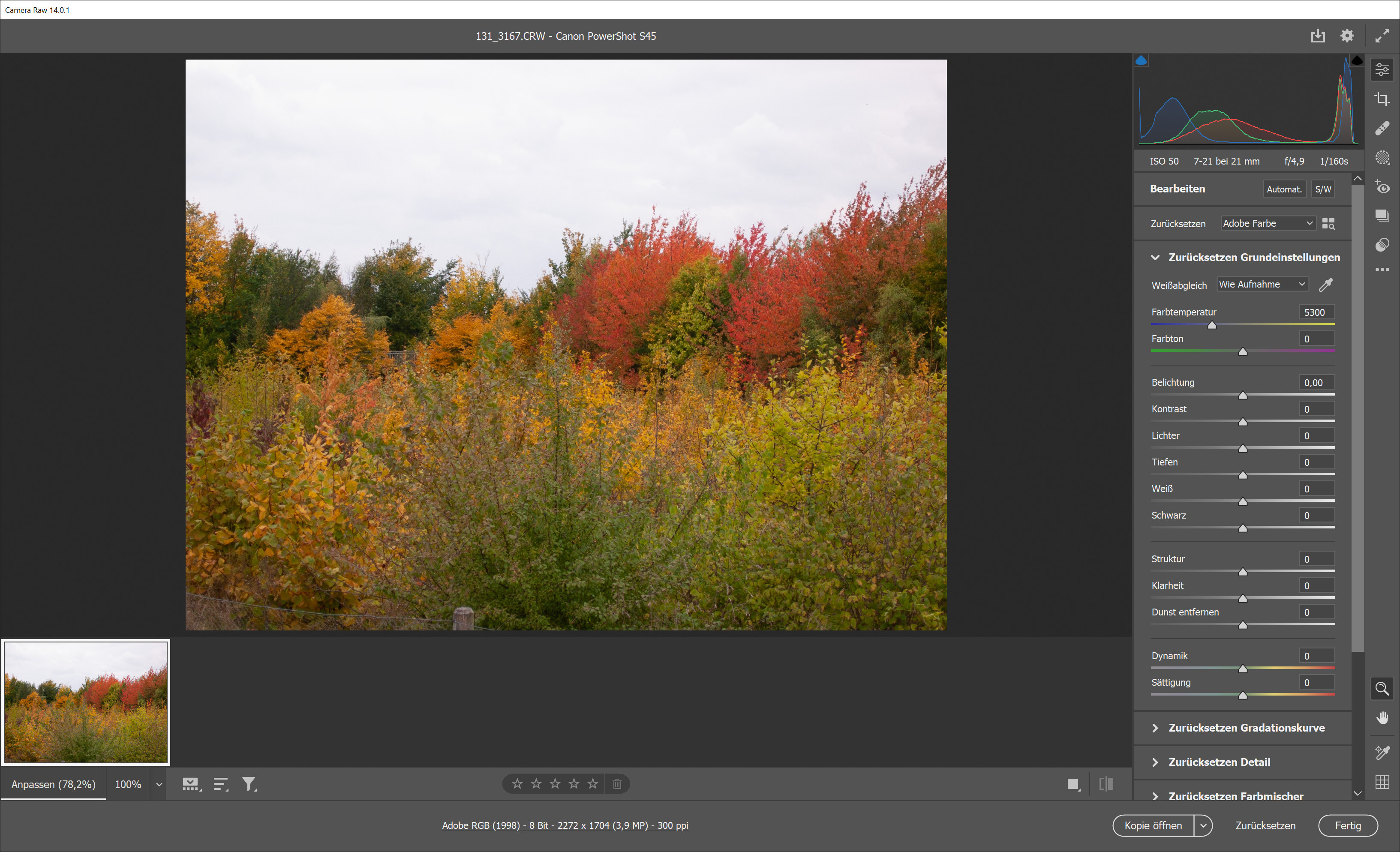Toggle the grid overlay icon

click(x=1382, y=782)
